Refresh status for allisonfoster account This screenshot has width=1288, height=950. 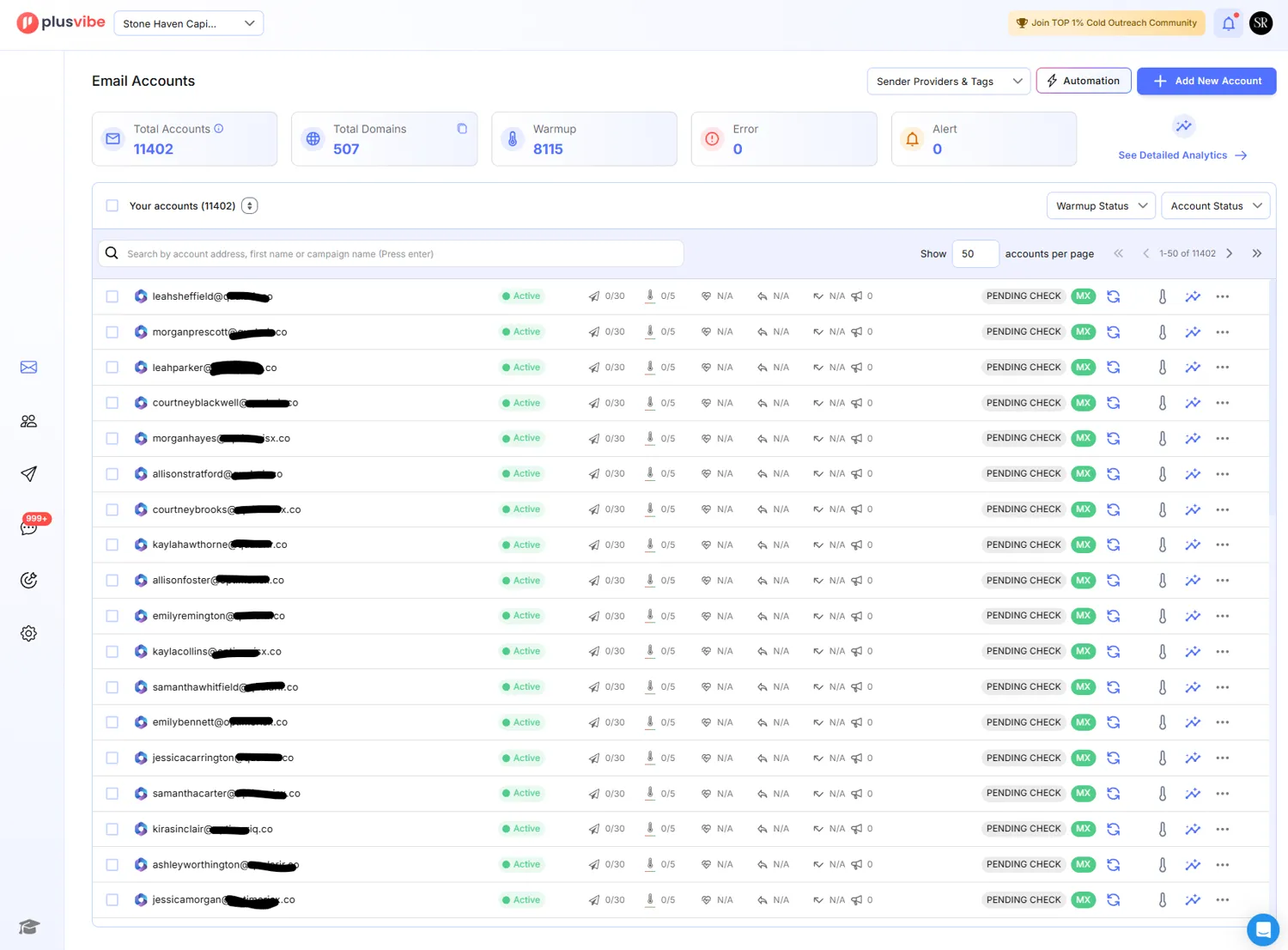pyautogui.click(x=1114, y=581)
